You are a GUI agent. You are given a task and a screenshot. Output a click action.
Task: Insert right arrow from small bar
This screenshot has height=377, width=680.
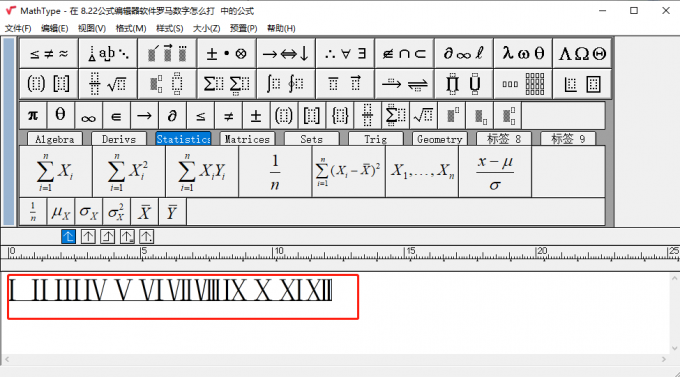pos(144,116)
